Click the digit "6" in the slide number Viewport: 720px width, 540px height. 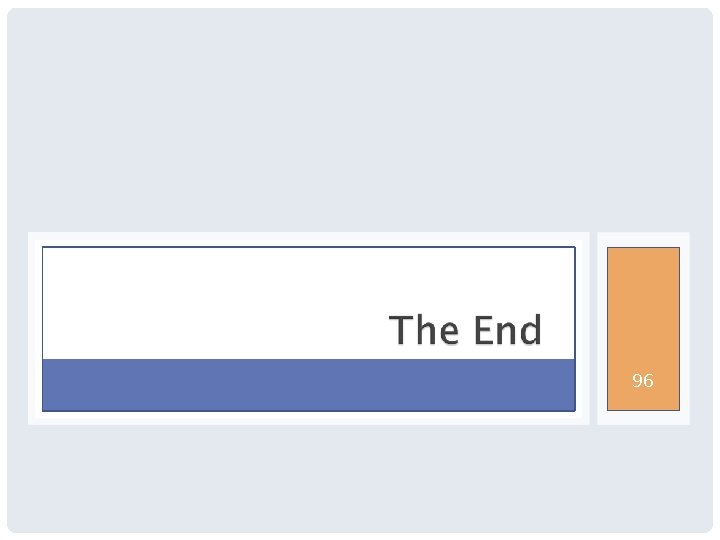(x=649, y=381)
